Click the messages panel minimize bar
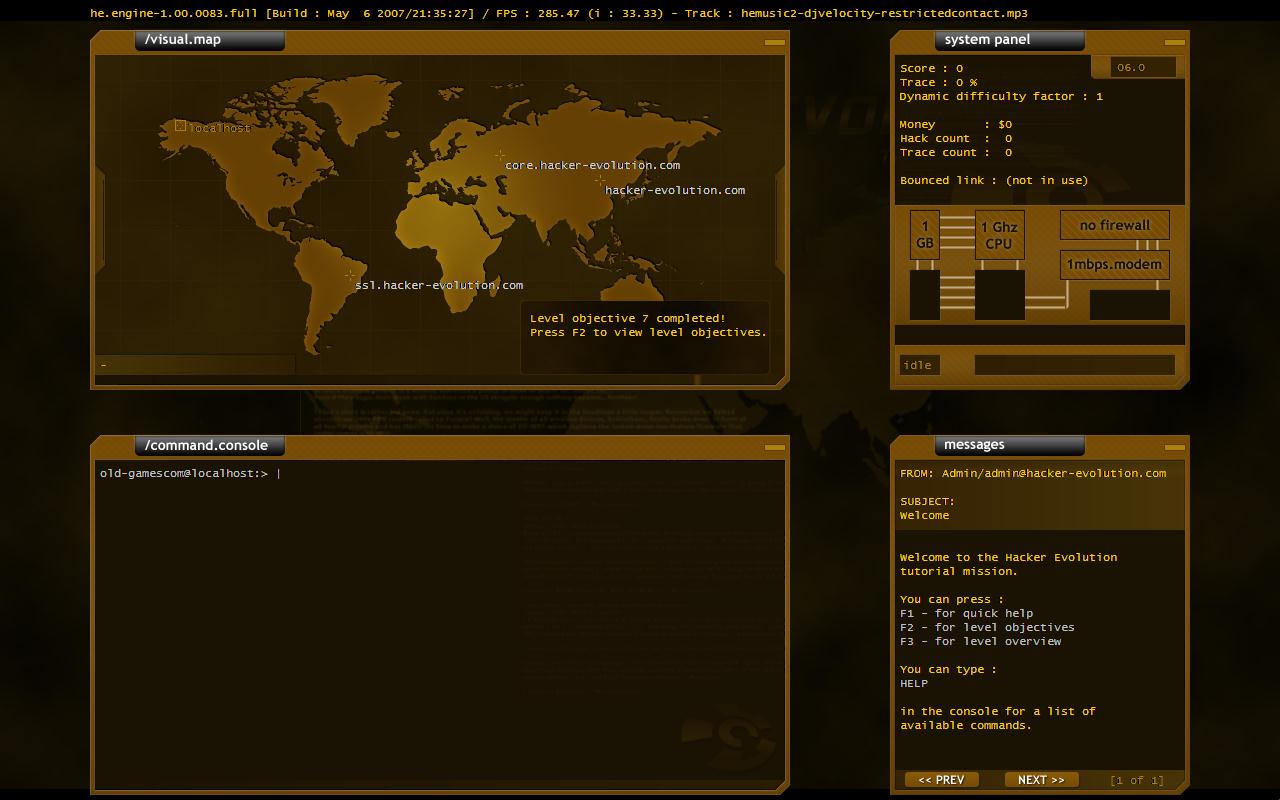The height and width of the screenshot is (800, 1280). (1175, 447)
